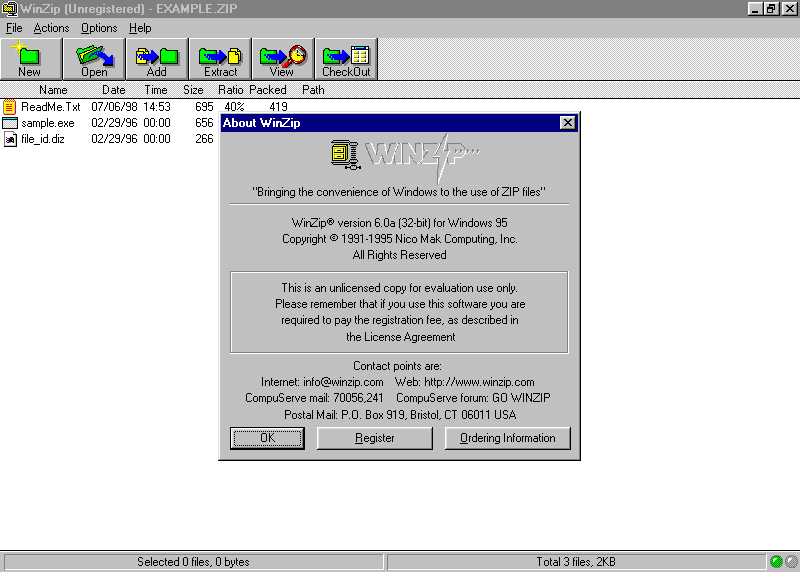Open the File menu
The width and height of the screenshot is (800, 572).
(14, 28)
